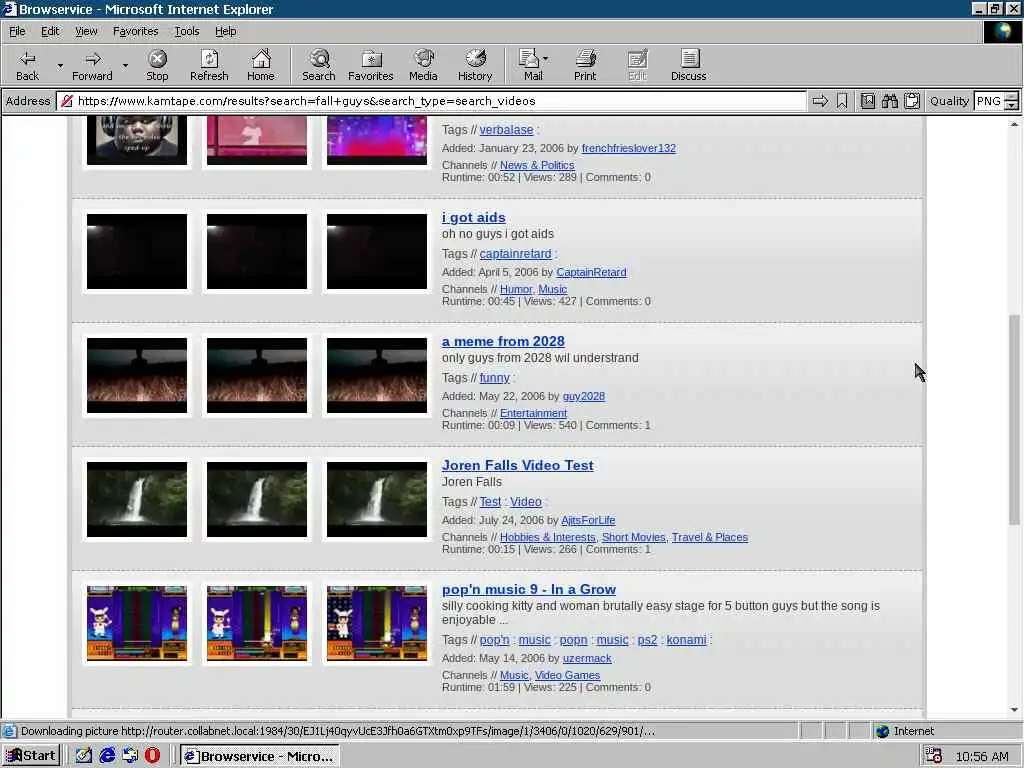Click the Mail toolbar icon

point(529,65)
